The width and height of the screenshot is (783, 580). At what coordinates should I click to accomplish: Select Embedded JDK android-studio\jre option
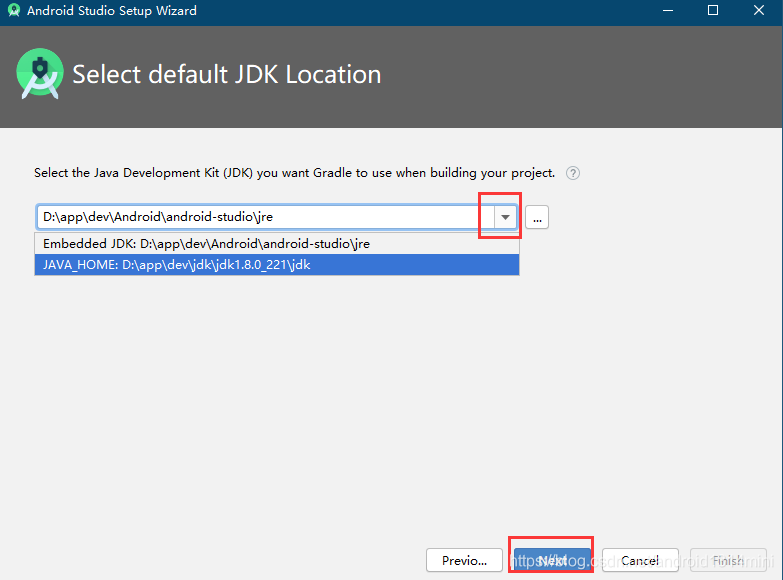tap(277, 244)
